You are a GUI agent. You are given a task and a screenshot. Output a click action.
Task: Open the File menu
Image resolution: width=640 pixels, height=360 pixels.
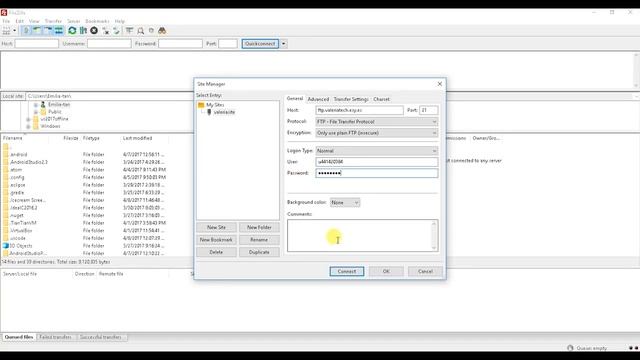point(6,21)
